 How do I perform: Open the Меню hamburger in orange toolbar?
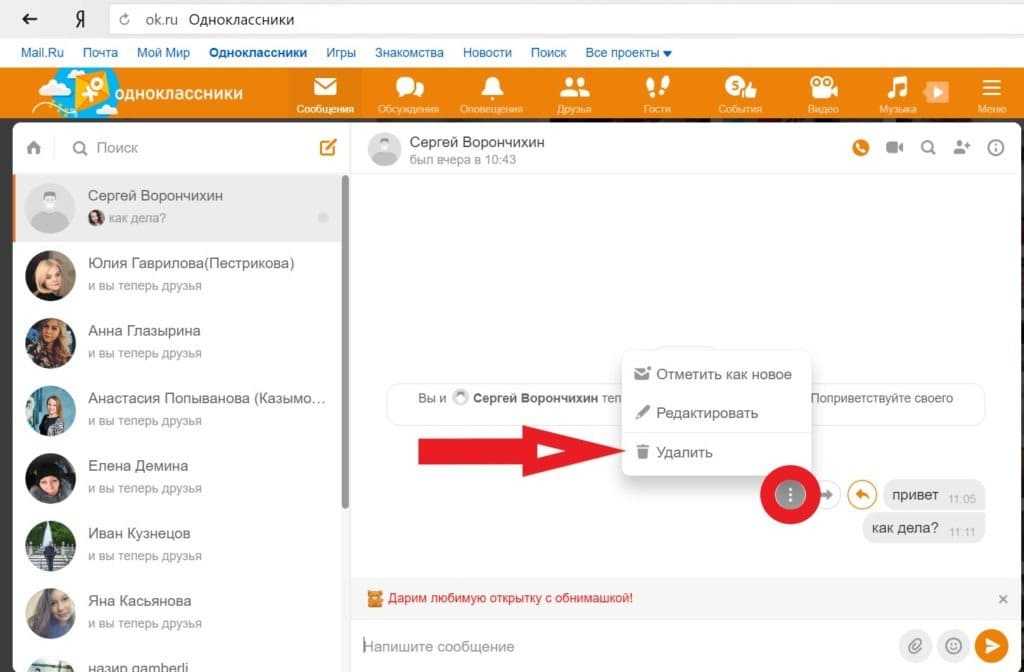[x=991, y=93]
